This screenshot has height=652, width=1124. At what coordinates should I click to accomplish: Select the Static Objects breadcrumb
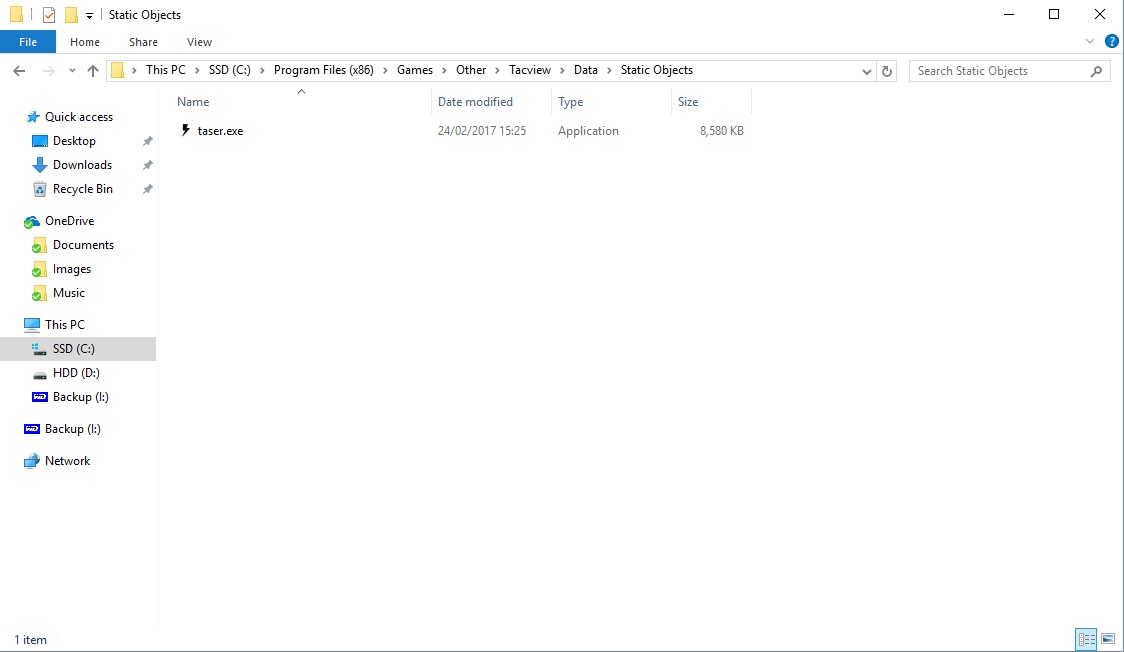click(x=657, y=70)
